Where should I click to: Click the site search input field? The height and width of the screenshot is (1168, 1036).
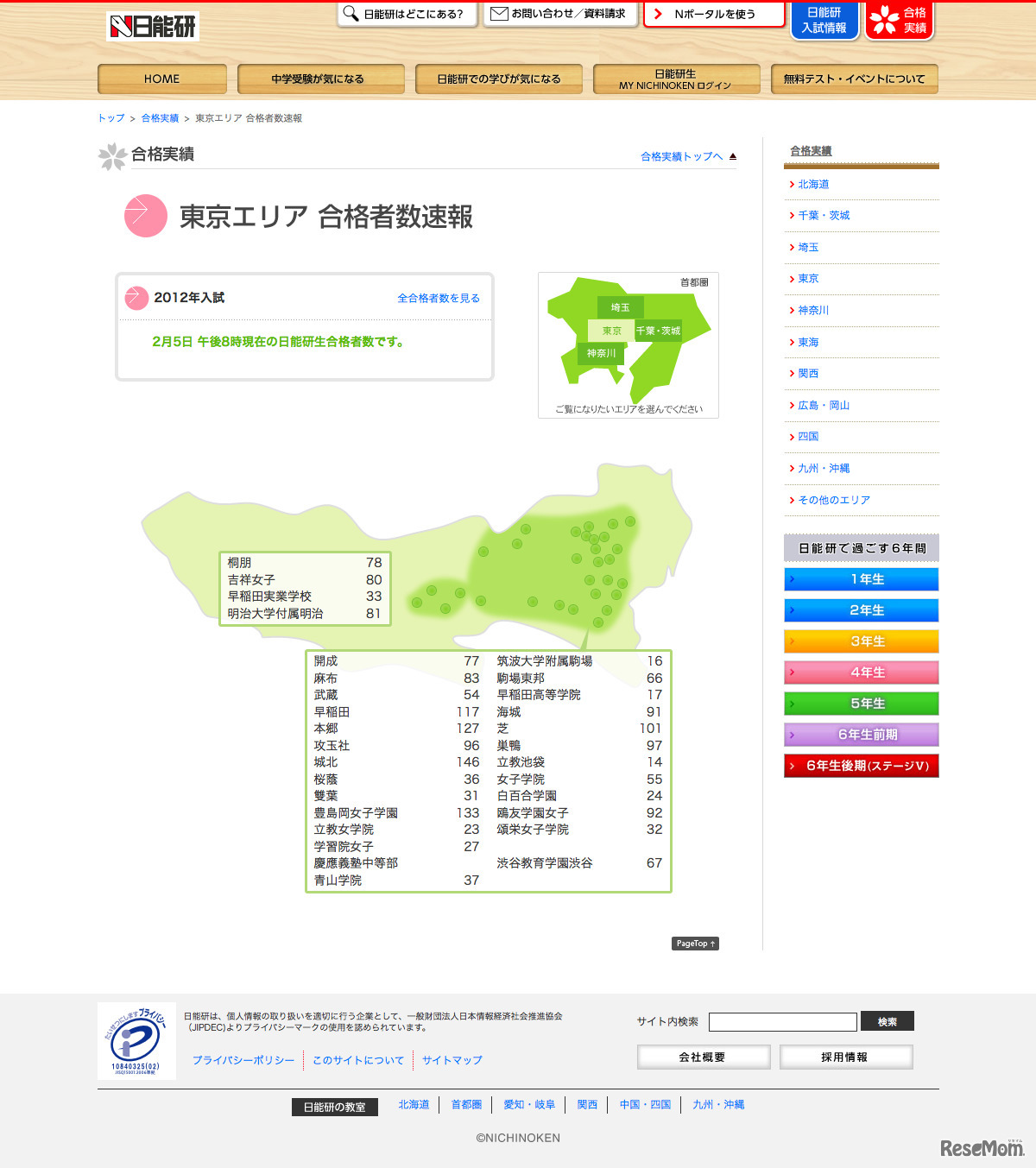[781, 1021]
